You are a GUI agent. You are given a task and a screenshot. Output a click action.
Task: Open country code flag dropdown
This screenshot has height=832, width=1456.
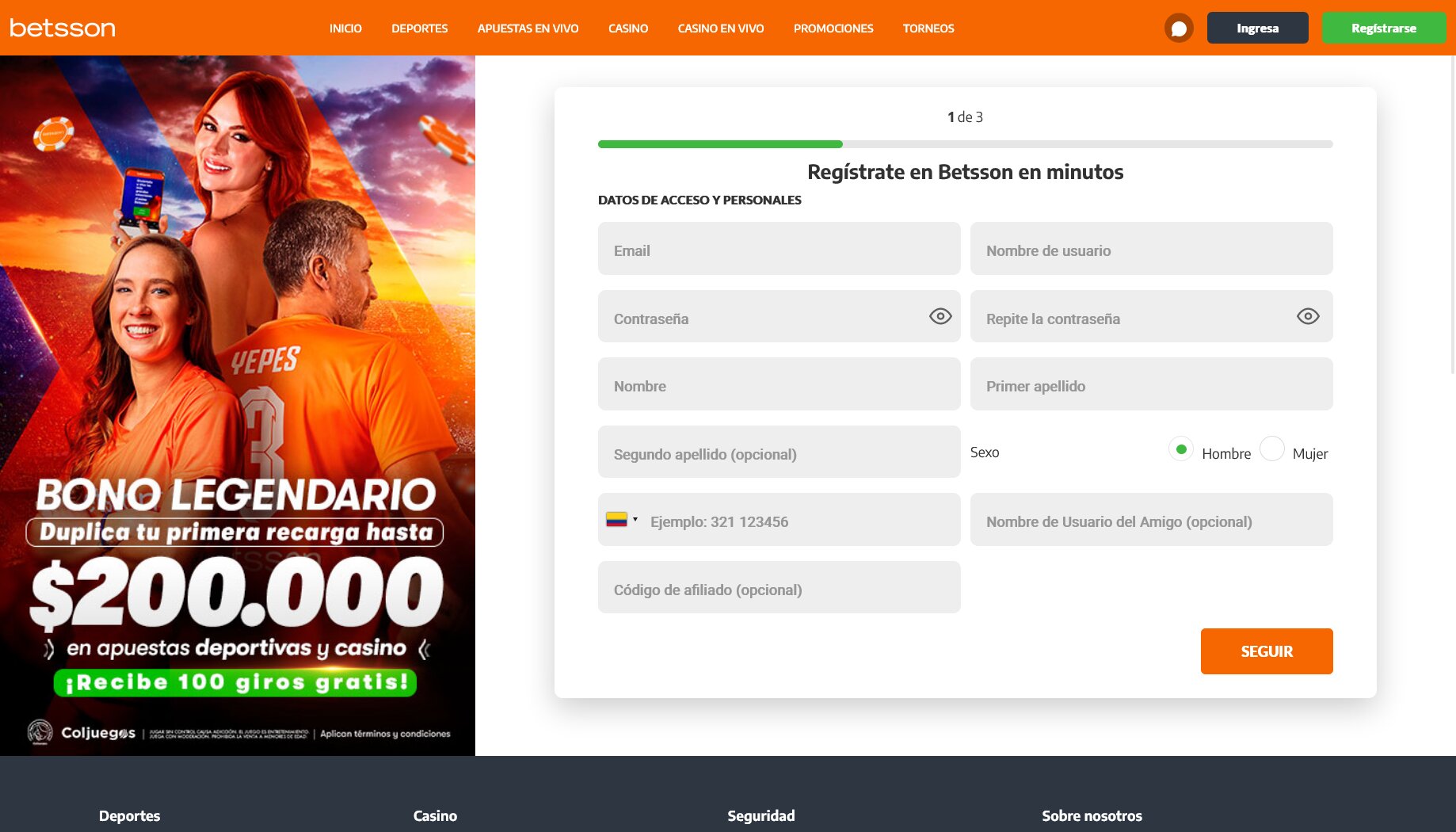[x=621, y=520]
